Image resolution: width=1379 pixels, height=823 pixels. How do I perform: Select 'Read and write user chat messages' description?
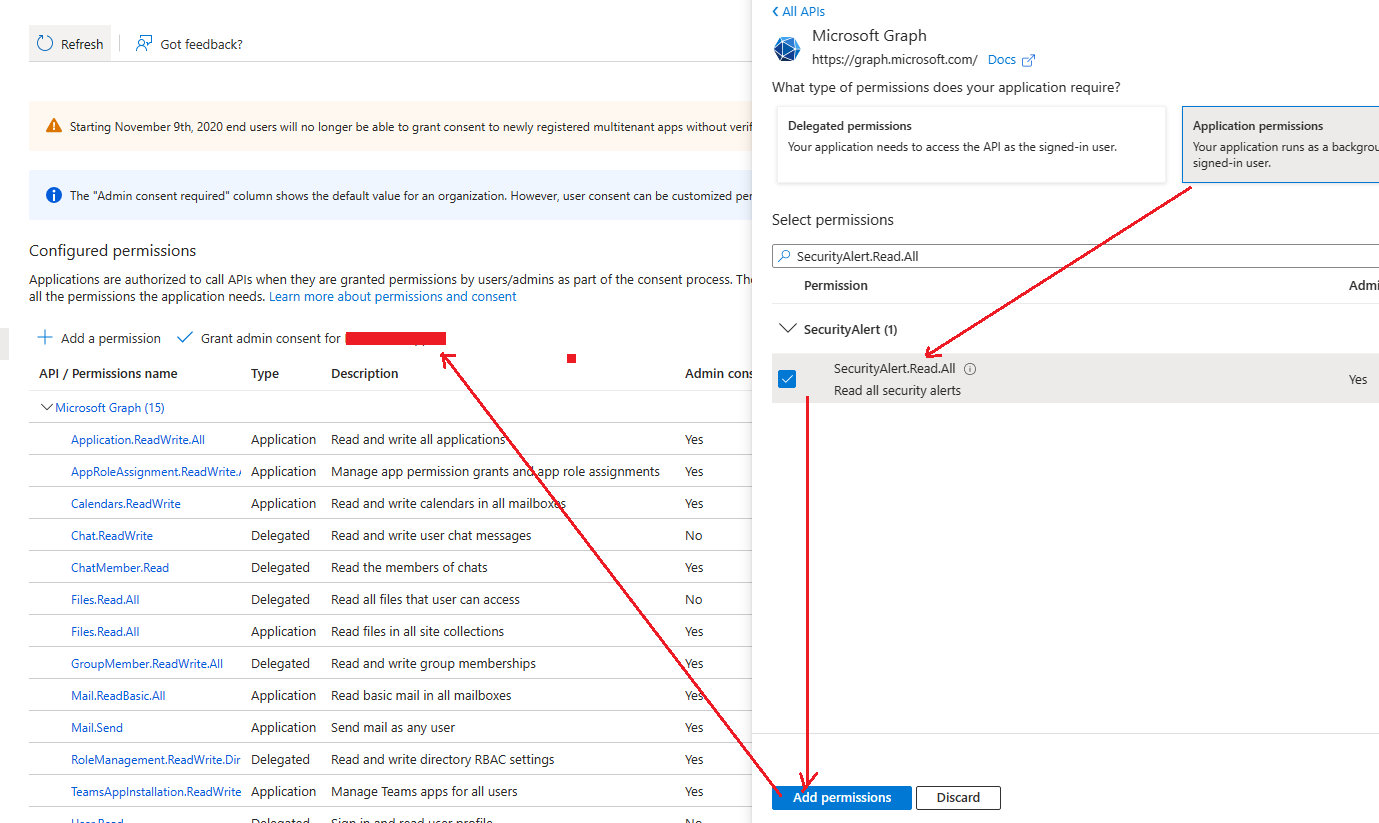[431, 536]
